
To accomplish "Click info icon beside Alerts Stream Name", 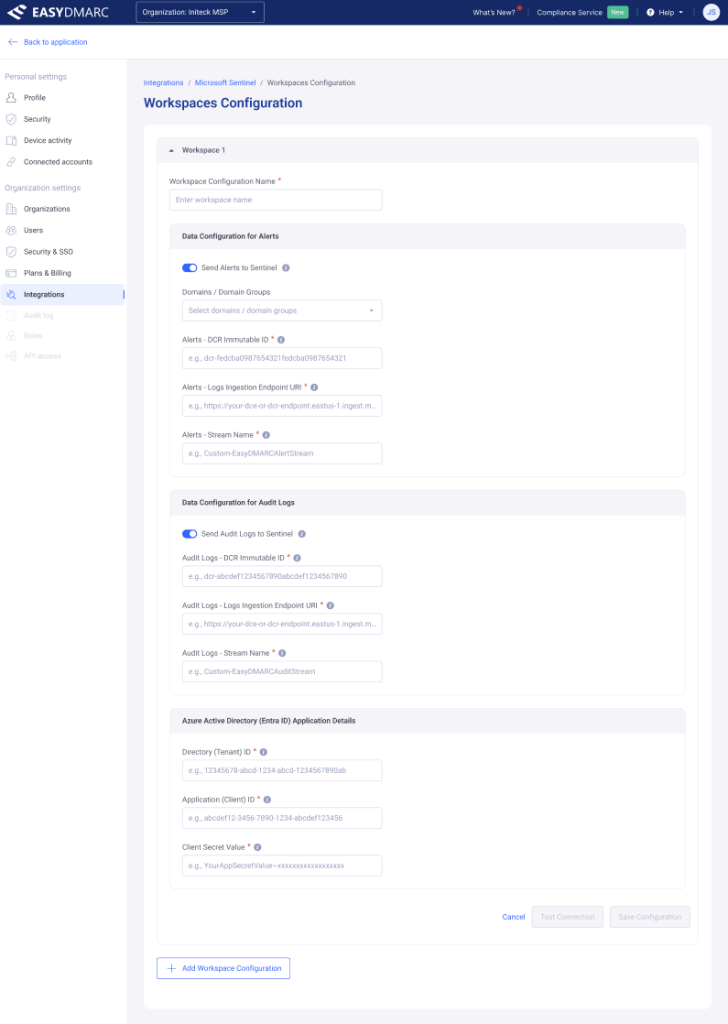I will tap(266, 435).
